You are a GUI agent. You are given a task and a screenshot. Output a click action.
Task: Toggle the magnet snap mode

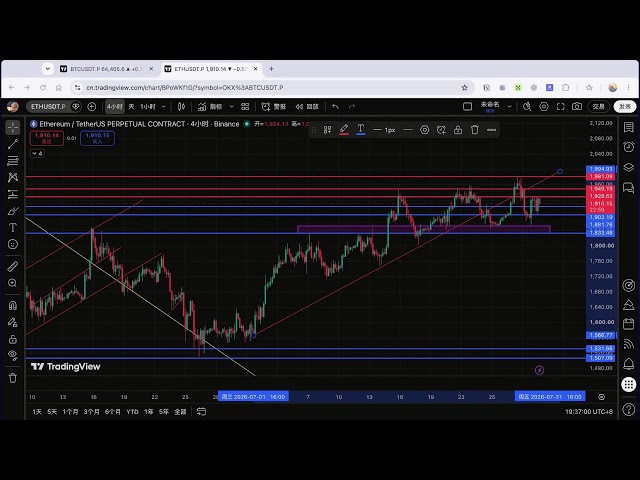pos(13,305)
